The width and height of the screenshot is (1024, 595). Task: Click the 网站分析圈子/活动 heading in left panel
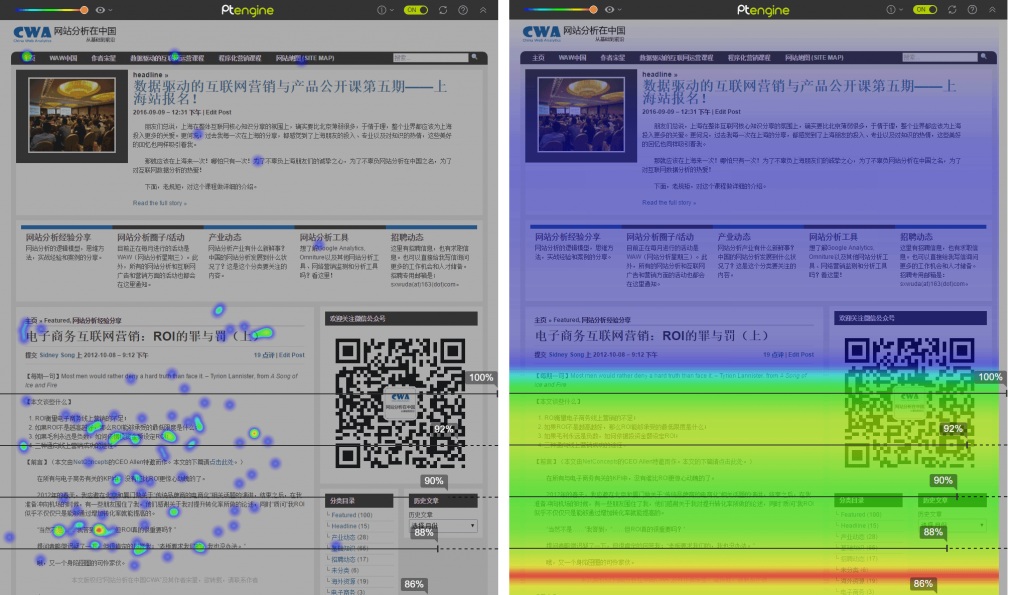151,237
